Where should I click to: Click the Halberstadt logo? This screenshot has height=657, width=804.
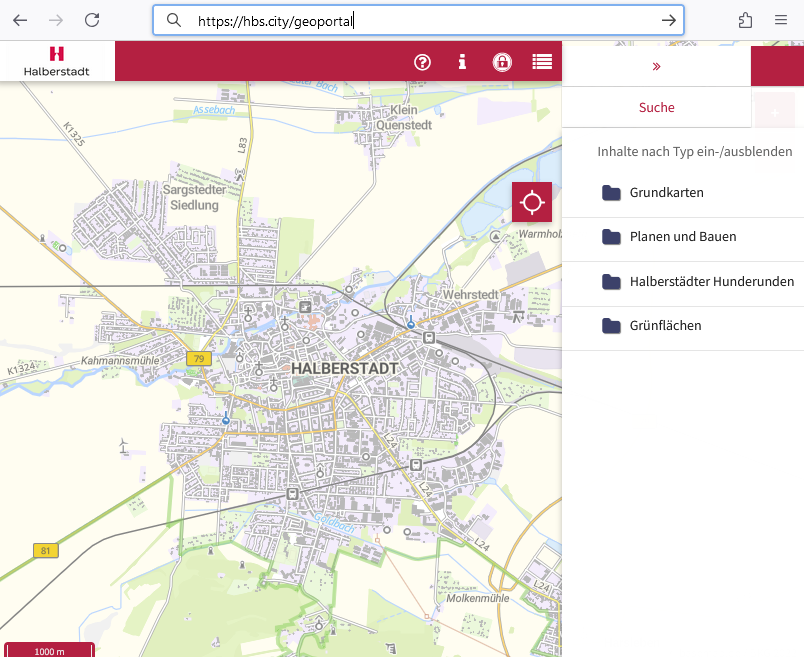[x=57, y=61]
